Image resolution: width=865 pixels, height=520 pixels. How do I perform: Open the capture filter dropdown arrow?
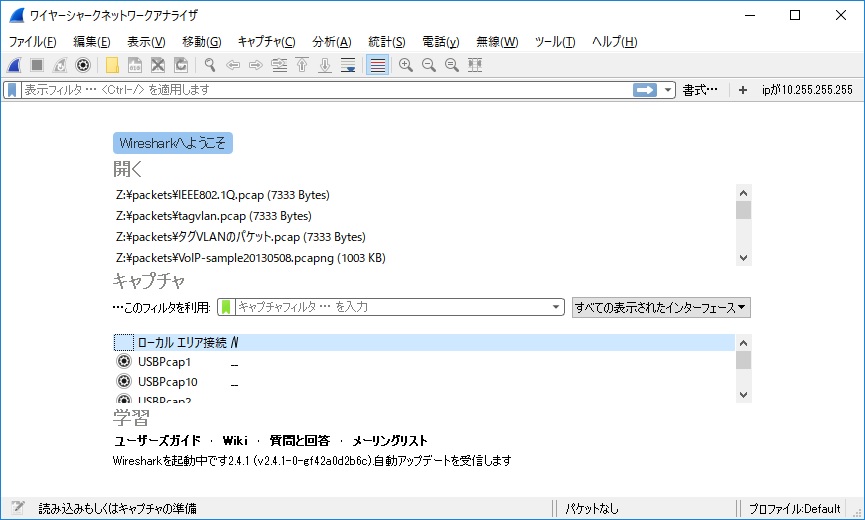(x=556, y=307)
